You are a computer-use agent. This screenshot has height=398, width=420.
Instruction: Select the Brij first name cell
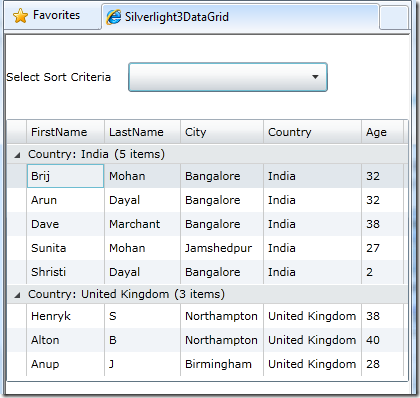(x=65, y=176)
